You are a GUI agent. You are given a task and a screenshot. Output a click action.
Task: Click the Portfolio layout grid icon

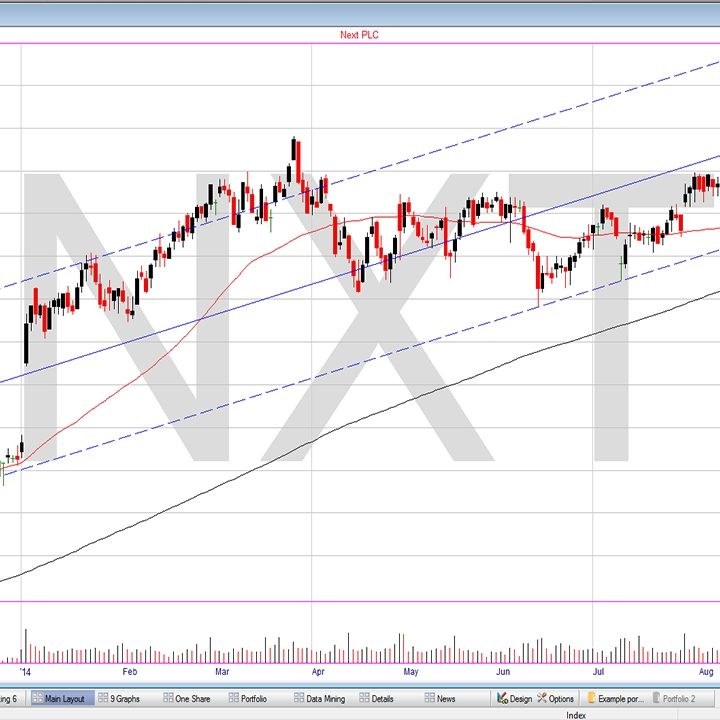(x=233, y=698)
